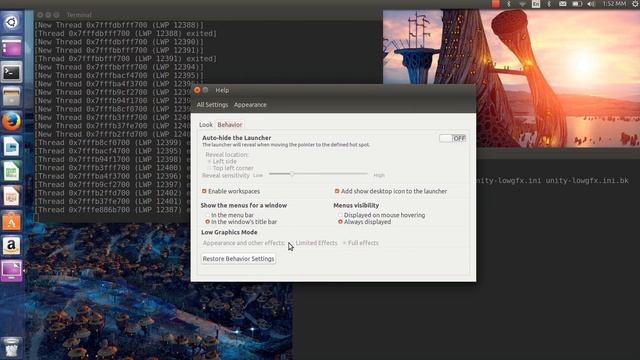
Task: Launch Firefox from the launcher
Action: (11, 122)
